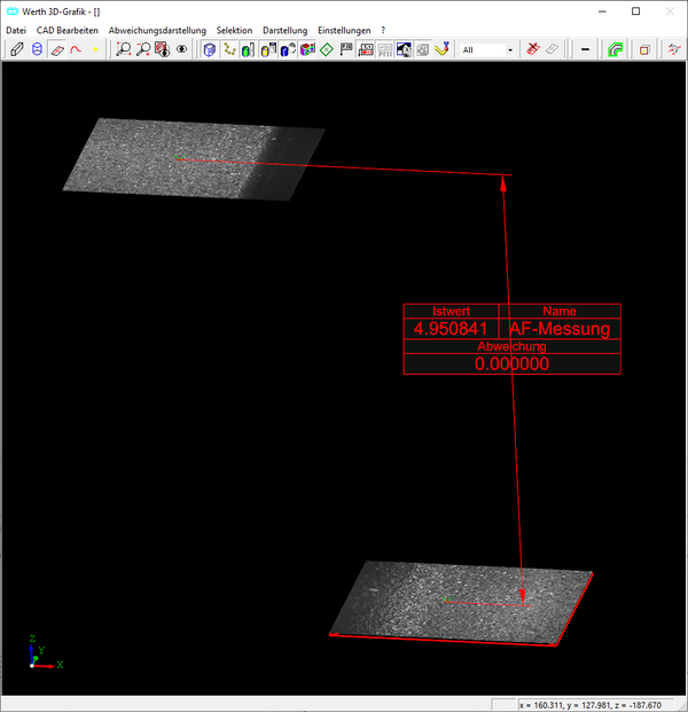Viewport: 688px width, 712px height.
Task: Click the AF-Messung name label
Action: coord(559,329)
